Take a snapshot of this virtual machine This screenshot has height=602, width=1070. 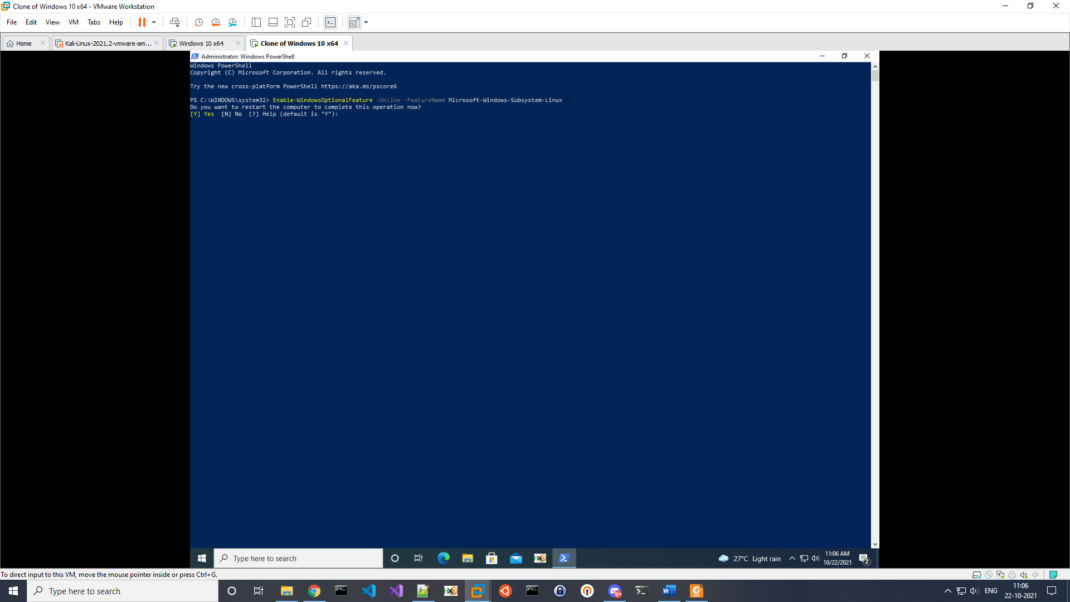tap(199, 23)
